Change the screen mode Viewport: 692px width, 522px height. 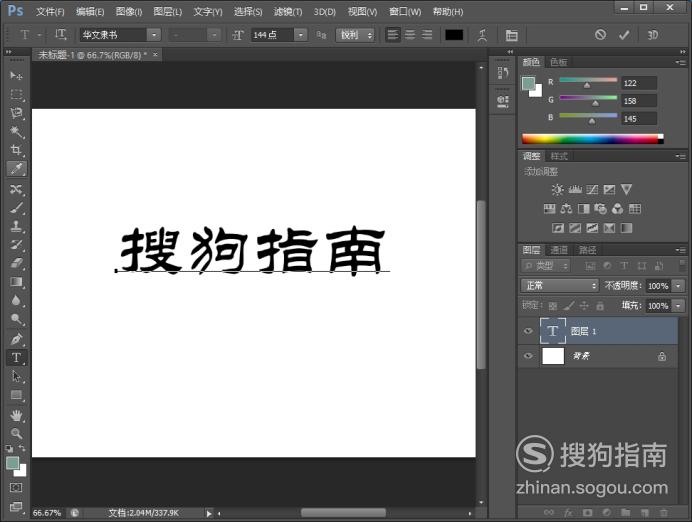click(16, 507)
